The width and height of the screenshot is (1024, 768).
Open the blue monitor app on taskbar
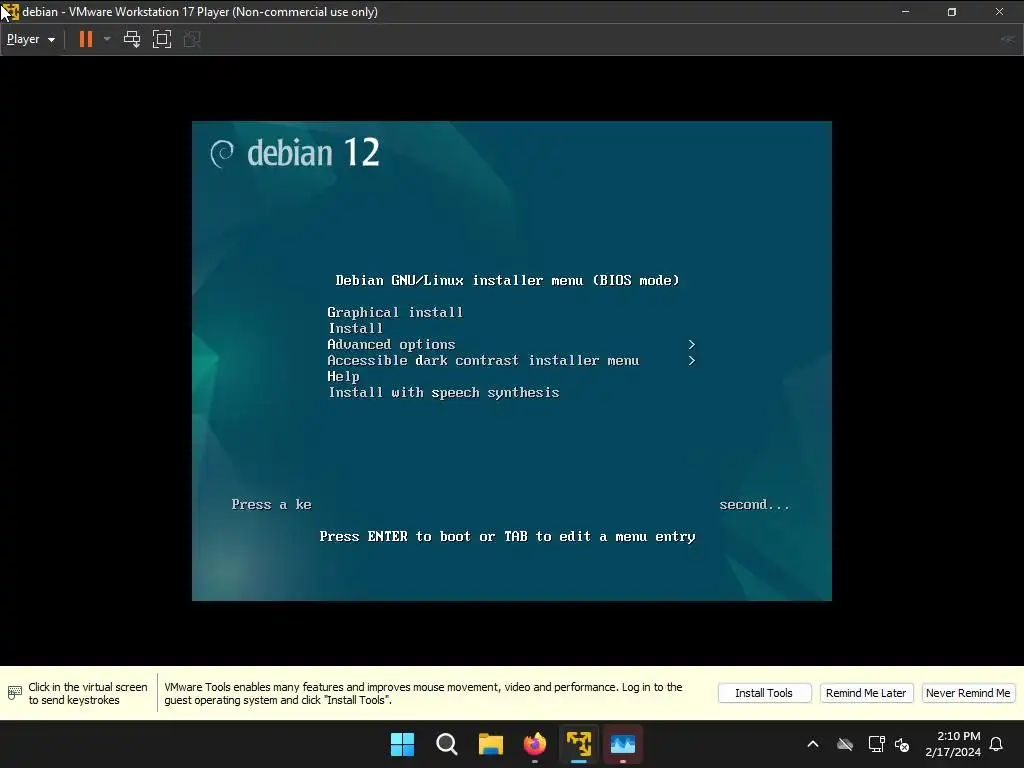click(623, 744)
